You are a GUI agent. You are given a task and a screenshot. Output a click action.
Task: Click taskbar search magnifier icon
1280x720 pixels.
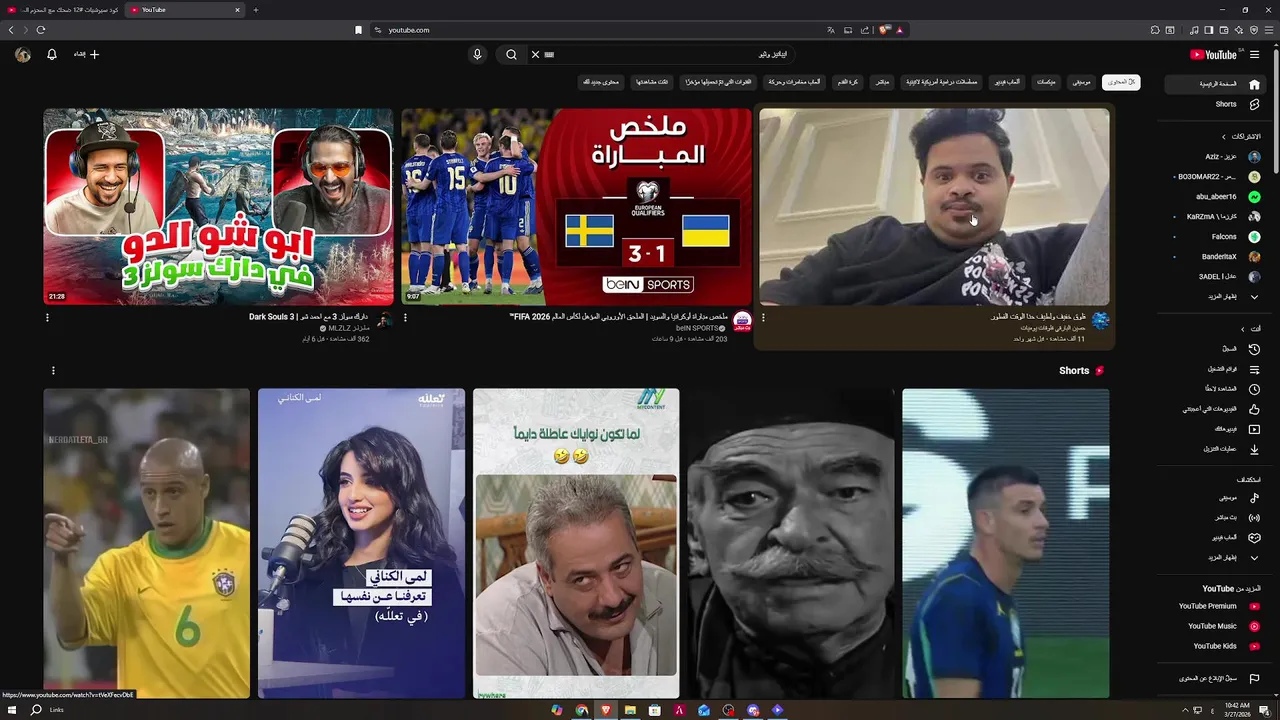point(36,710)
